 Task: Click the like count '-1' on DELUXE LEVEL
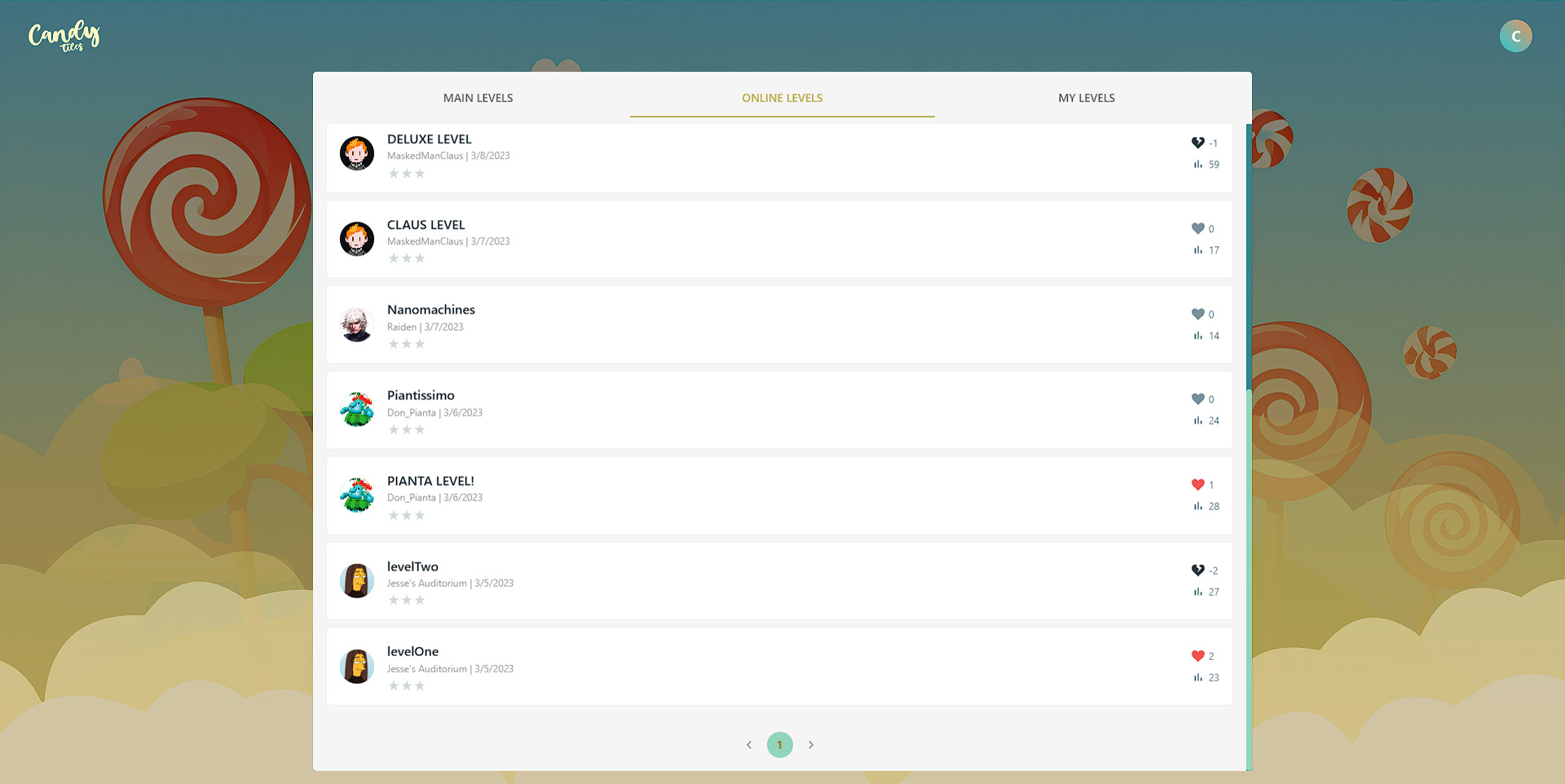[1213, 143]
